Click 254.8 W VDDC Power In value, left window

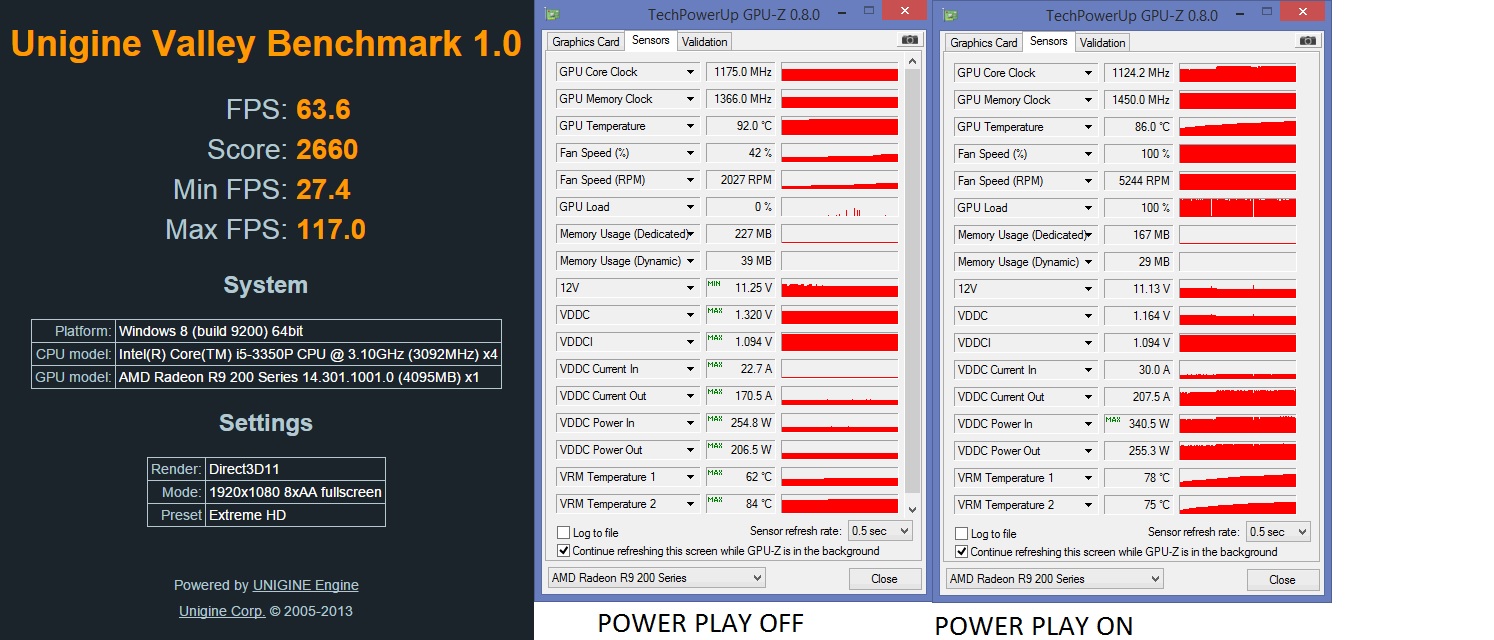point(741,423)
